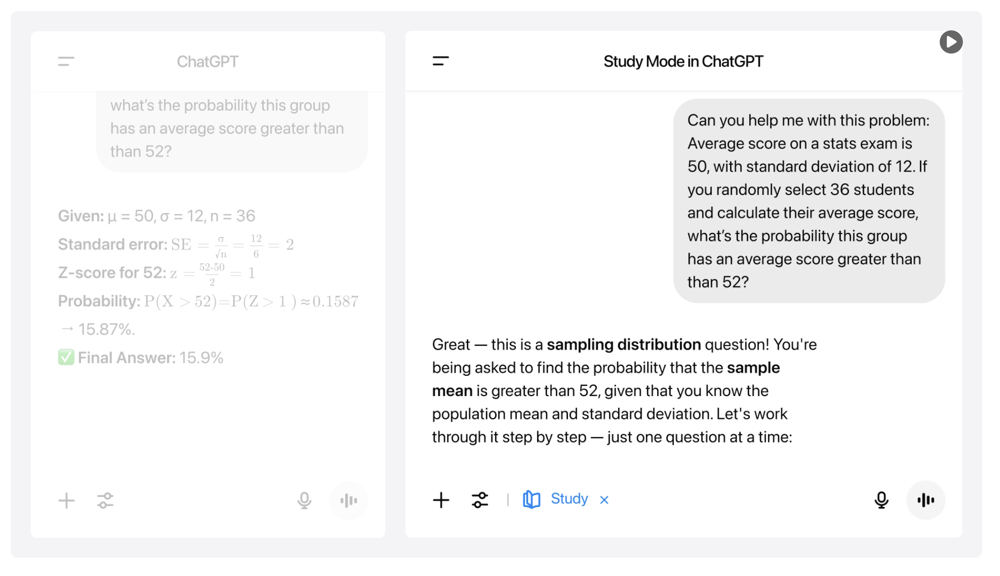
Task: Open composer tools in the Study panel
Action: [480, 499]
